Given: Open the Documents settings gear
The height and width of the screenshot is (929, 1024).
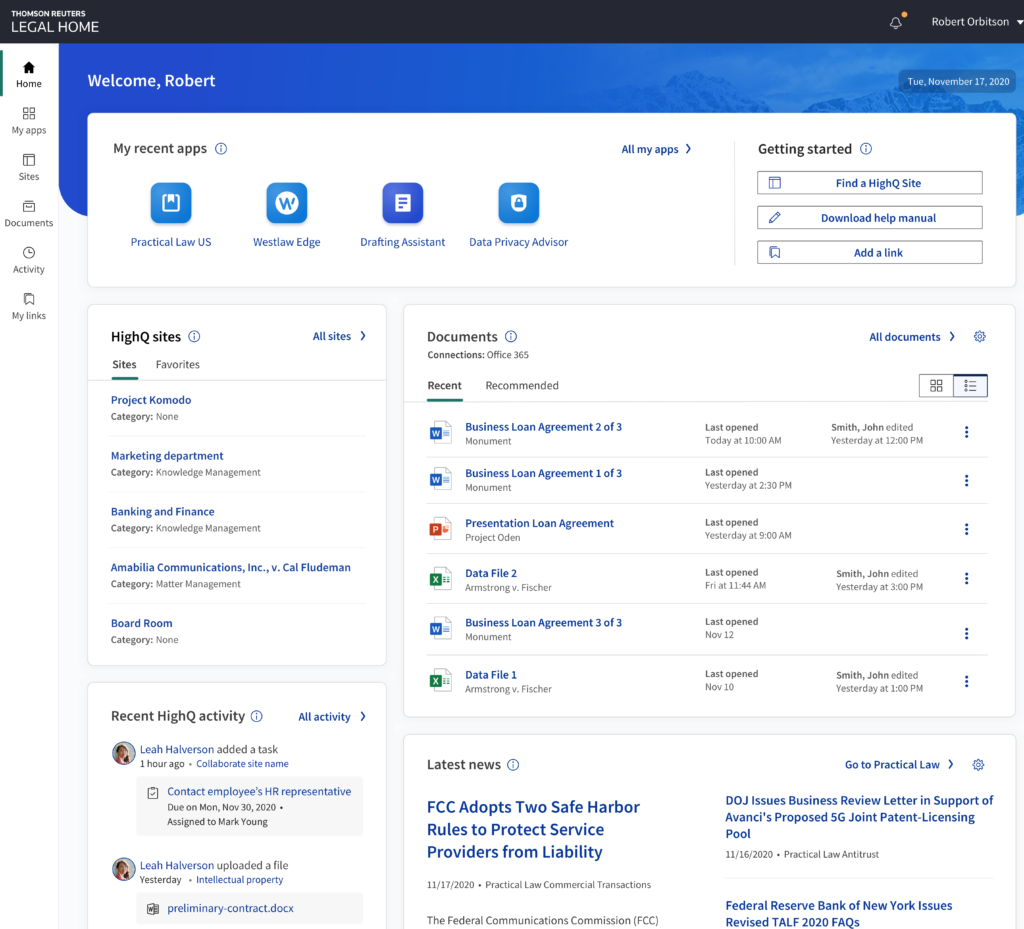Looking at the screenshot, I should tap(979, 336).
